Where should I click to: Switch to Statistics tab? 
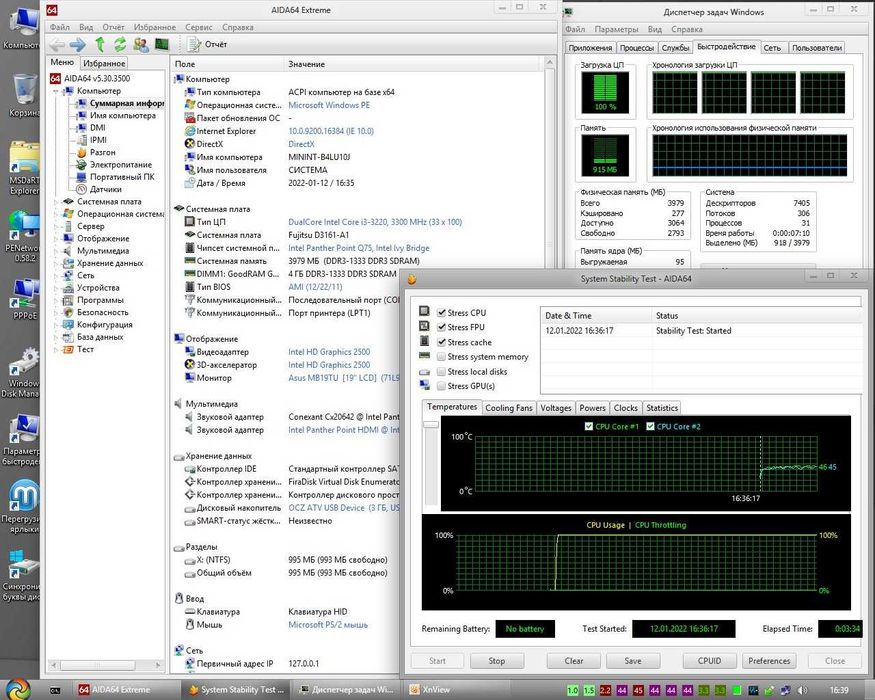(662, 408)
